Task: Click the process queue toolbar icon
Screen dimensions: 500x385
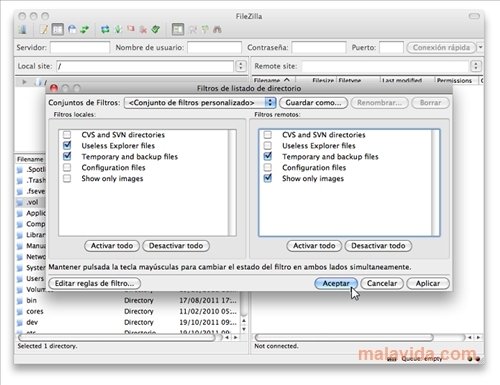Action: pos(118,30)
